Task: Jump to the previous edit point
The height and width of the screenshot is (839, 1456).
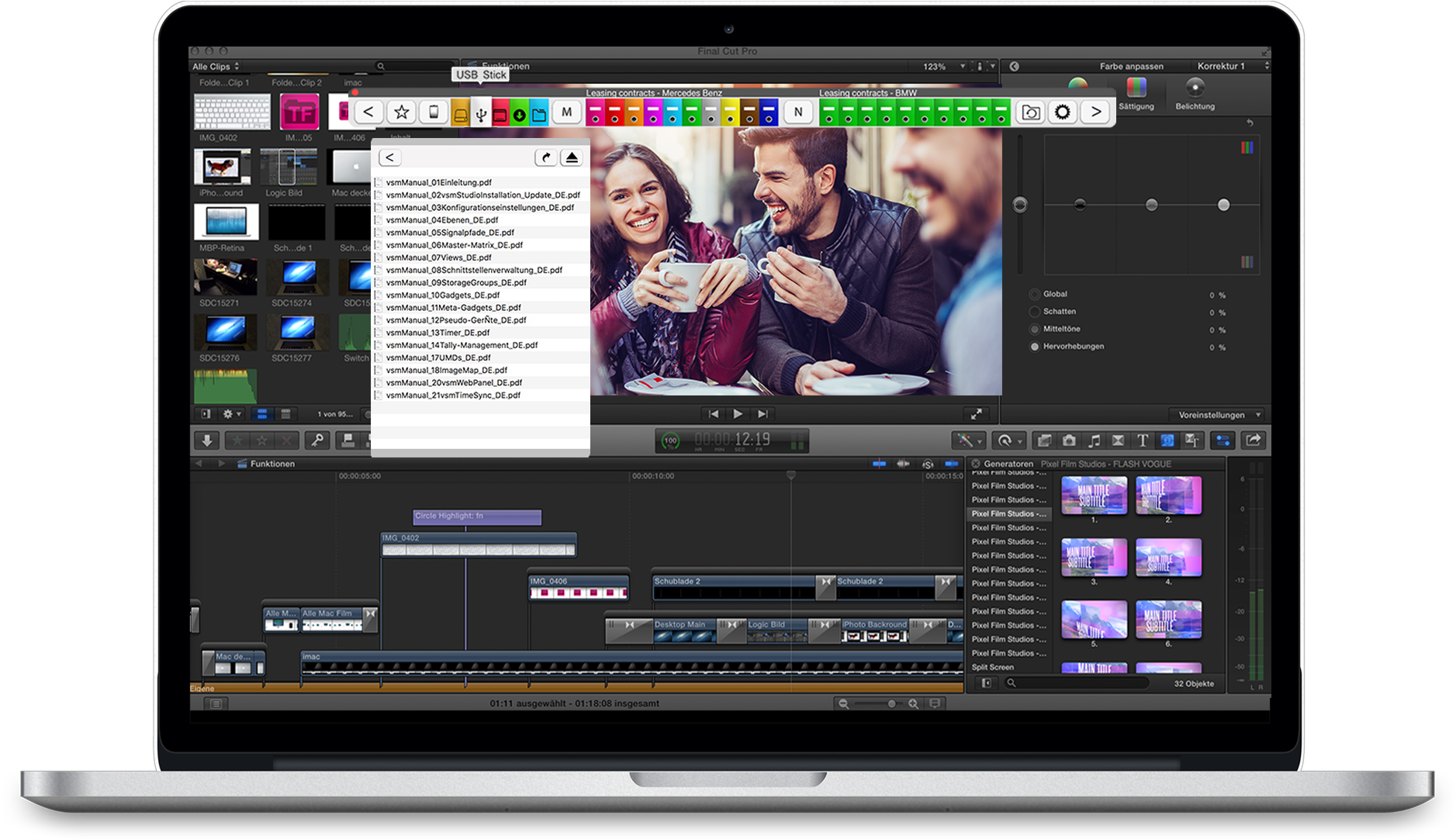Action: pos(714,414)
